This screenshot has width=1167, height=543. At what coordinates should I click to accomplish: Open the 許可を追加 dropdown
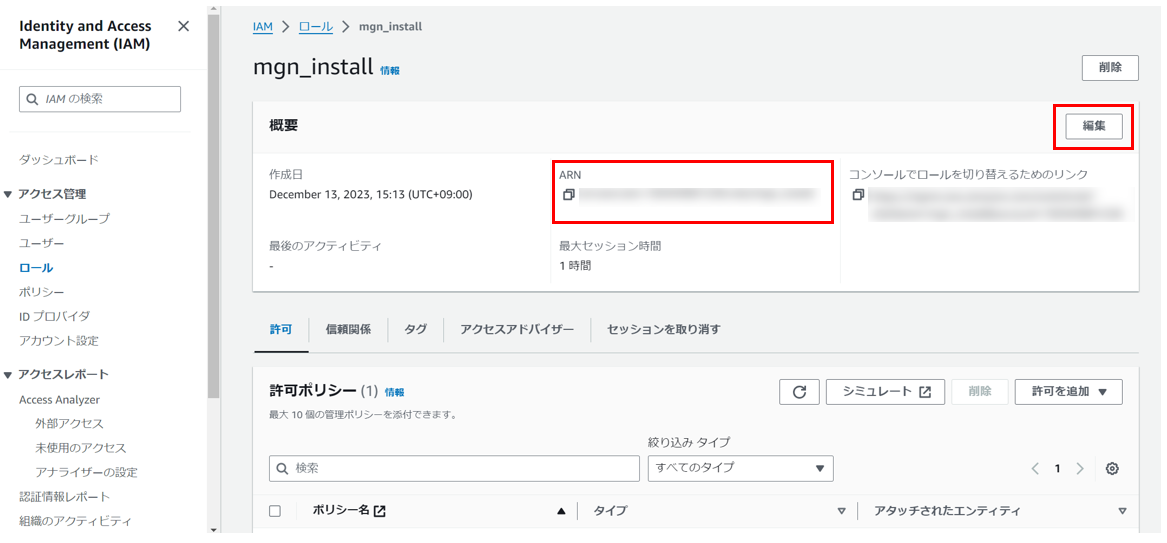pos(1069,392)
